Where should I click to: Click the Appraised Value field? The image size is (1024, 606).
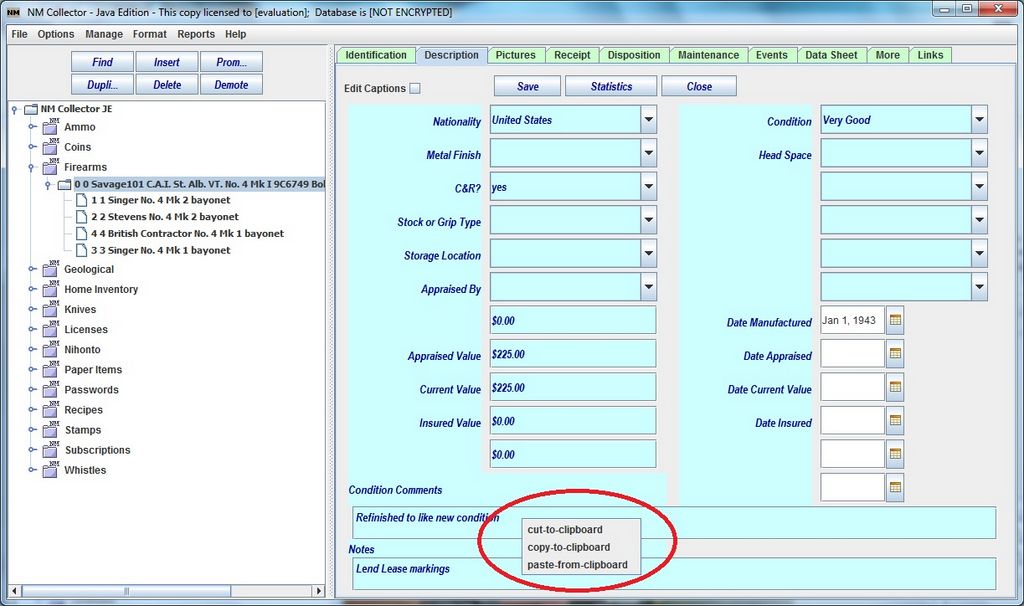pos(573,354)
